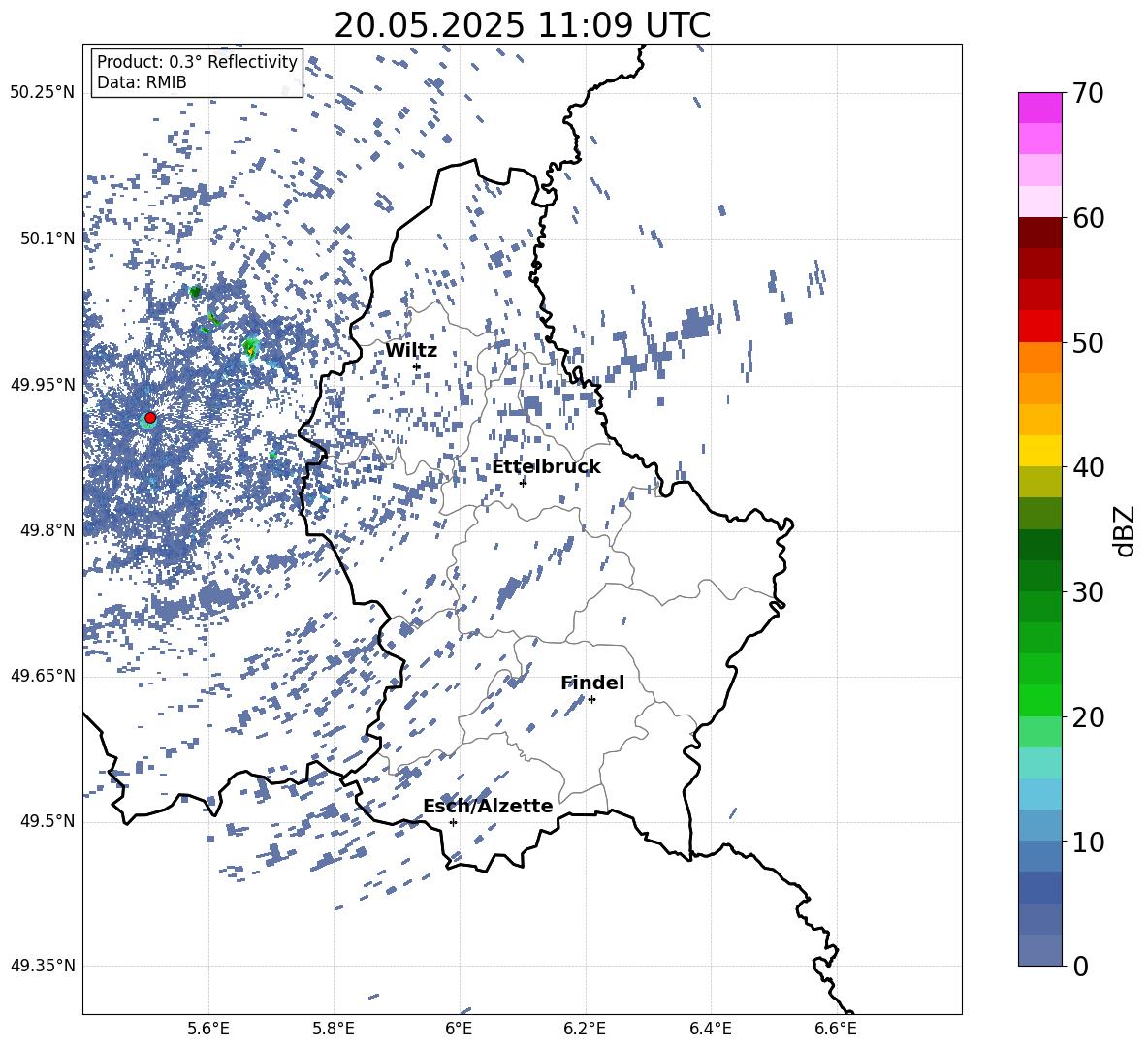The width and height of the screenshot is (1148, 1048).
Task: Click the 60 colorbar tick label
Action: pyautogui.click(x=1087, y=218)
